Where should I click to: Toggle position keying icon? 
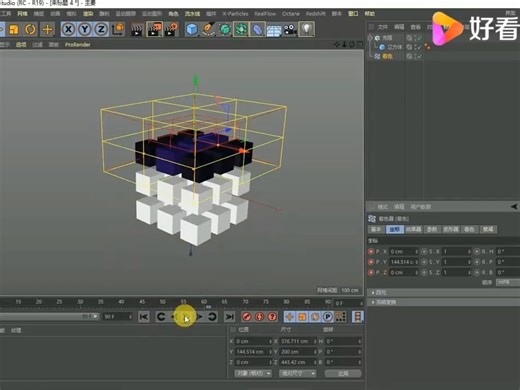289,317
